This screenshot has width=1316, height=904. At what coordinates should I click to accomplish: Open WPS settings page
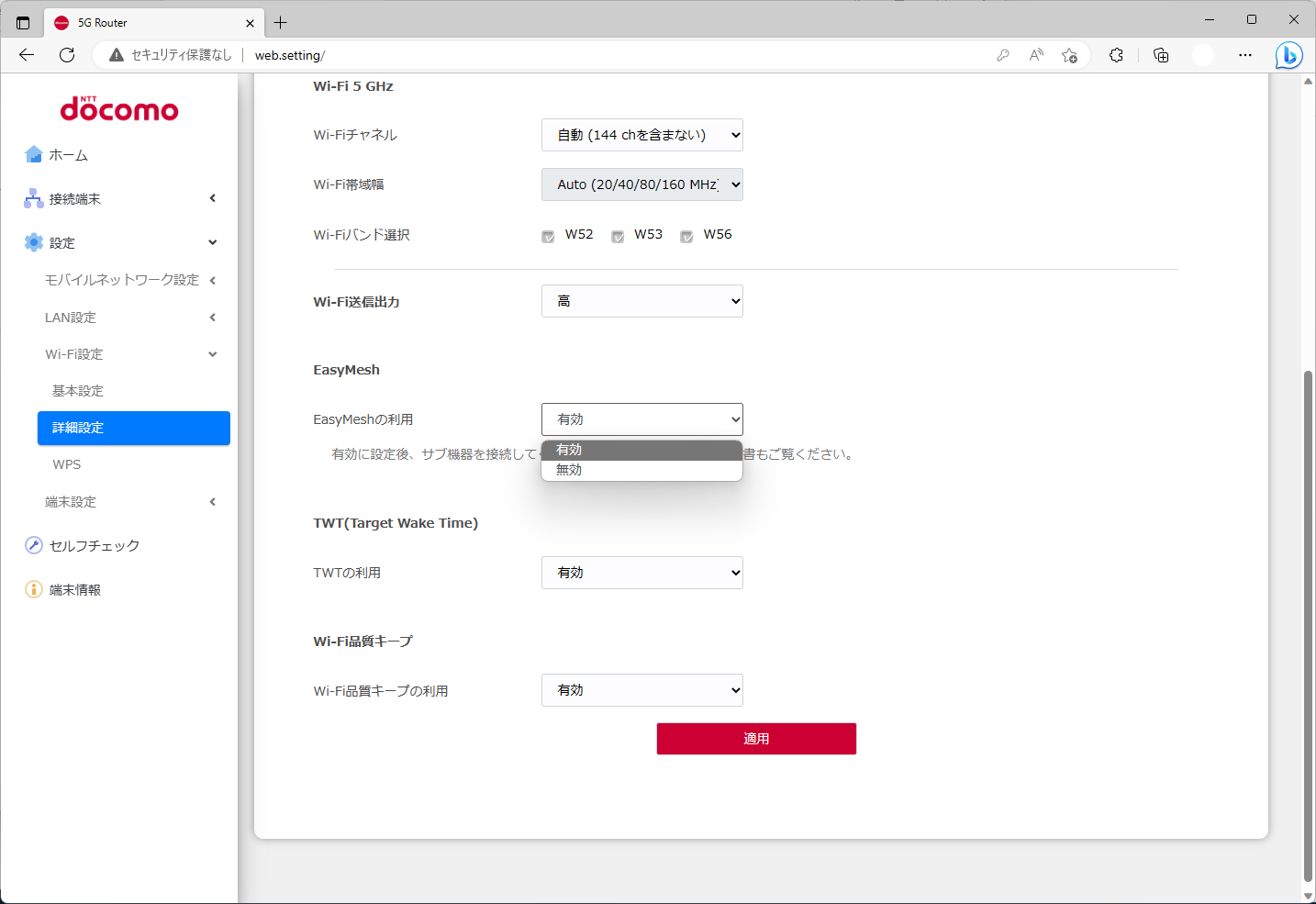tap(67, 464)
